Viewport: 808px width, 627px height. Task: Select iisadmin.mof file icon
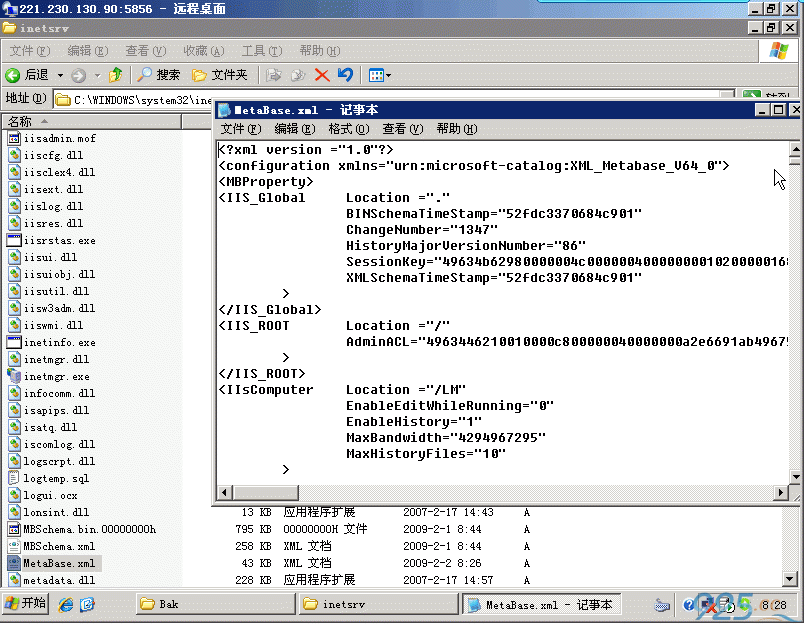pyautogui.click(x=14, y=139)
